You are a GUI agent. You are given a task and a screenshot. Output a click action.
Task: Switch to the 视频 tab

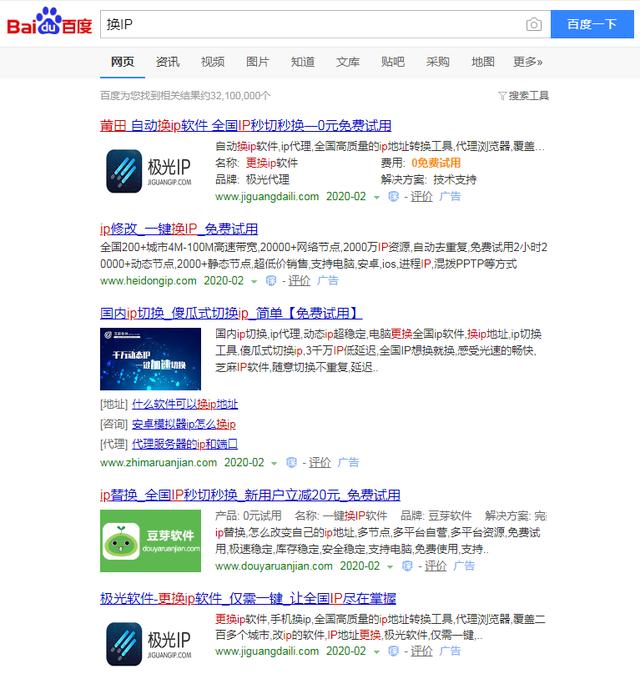pyautogui.click(x=212, y=62)
